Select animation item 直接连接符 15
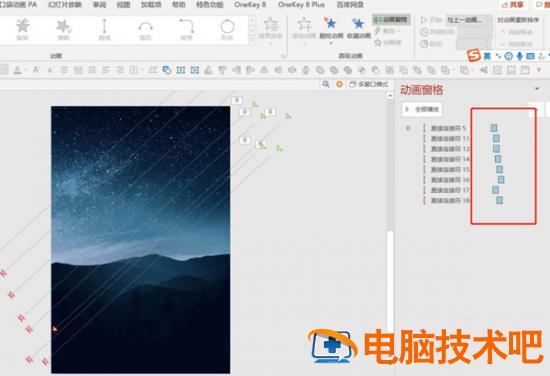The image size is (550, 376). 450,170
